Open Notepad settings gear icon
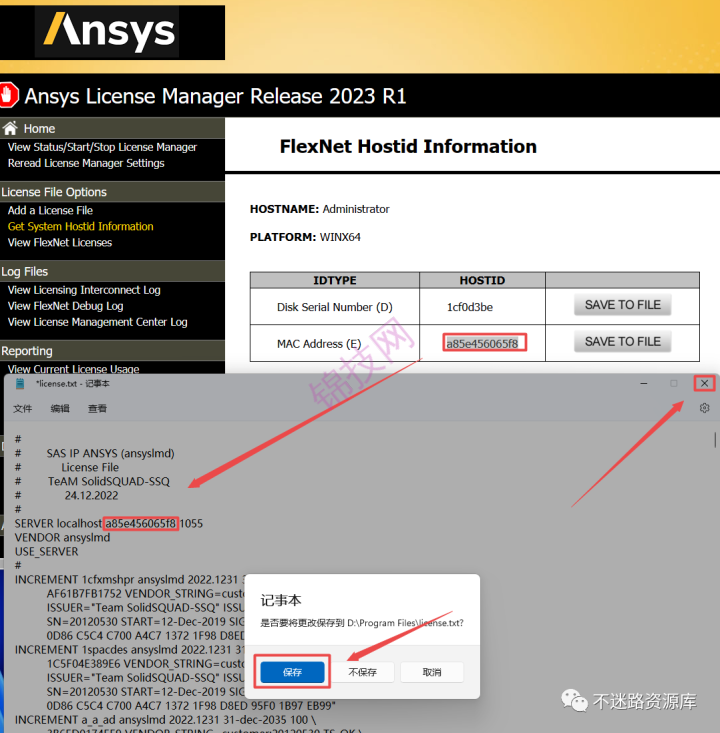 coord(704,408)
